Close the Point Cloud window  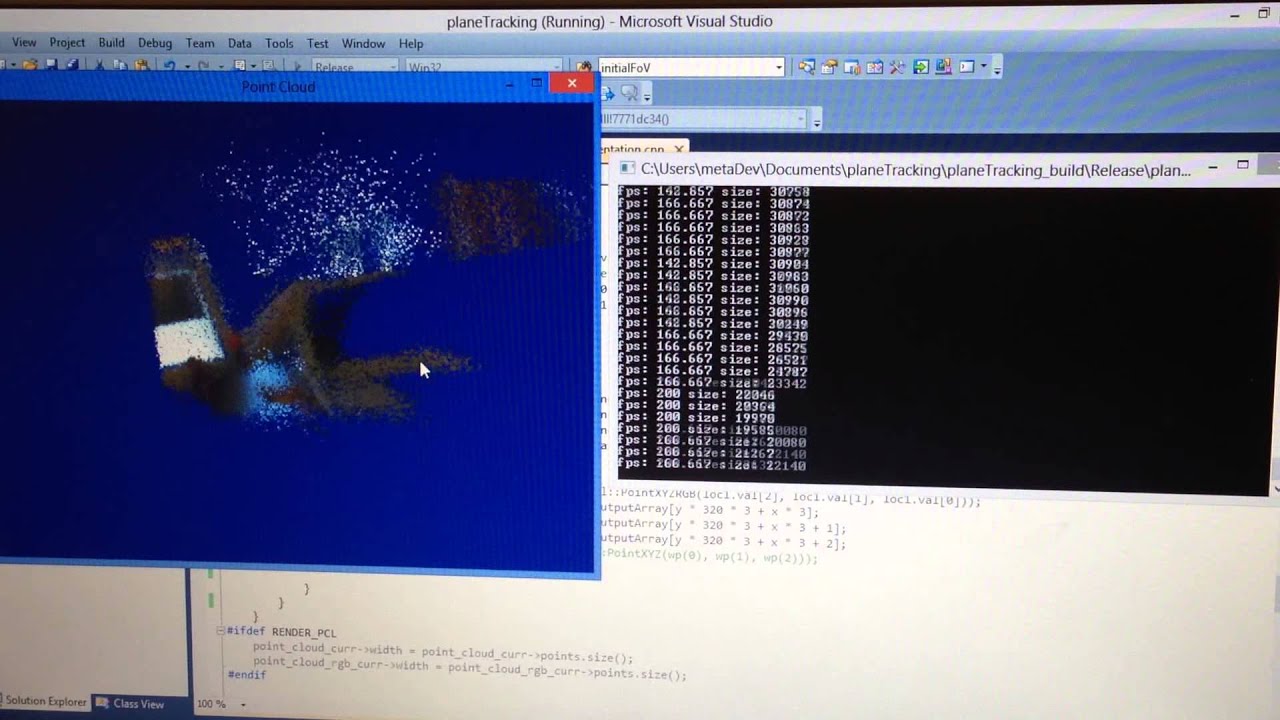pyautogui.click(x=571, y=83)
